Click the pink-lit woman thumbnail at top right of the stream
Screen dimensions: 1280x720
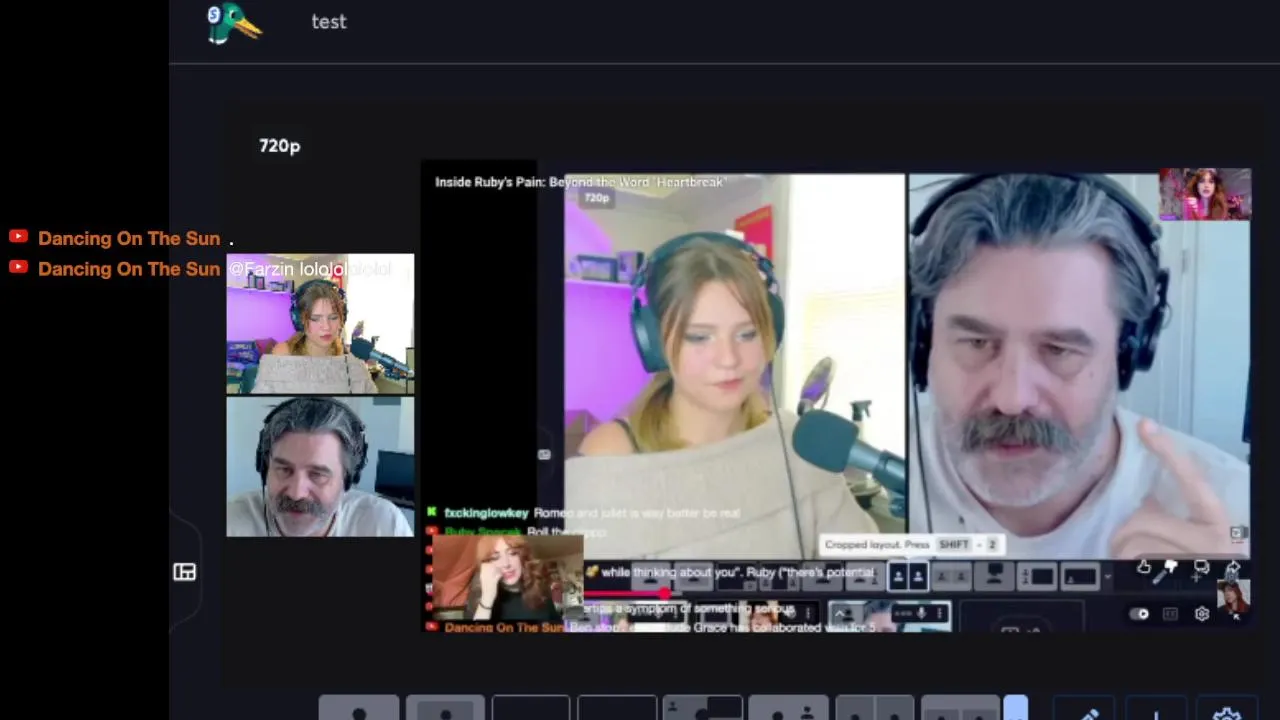1205,194
